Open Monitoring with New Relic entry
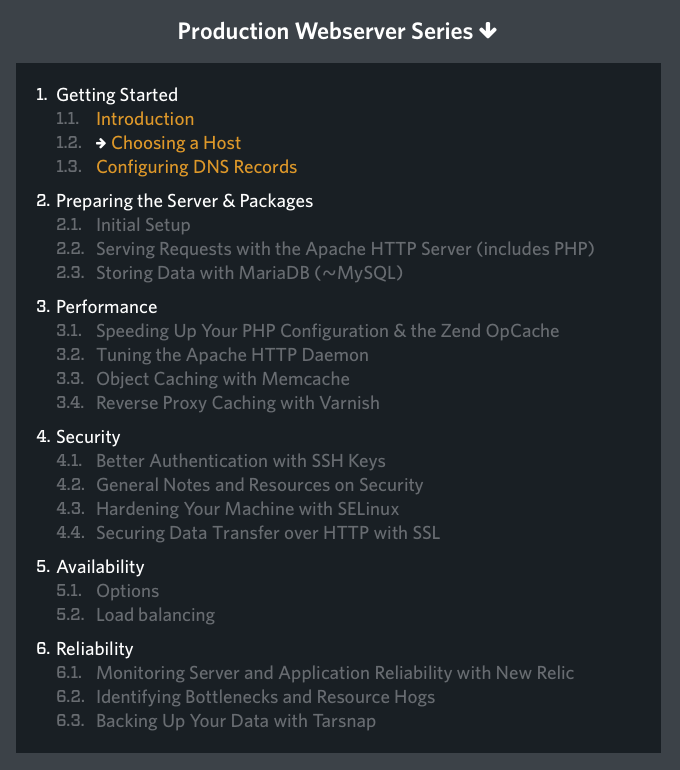The width and height of the screenshot is (680, 770). coord(335,673)
